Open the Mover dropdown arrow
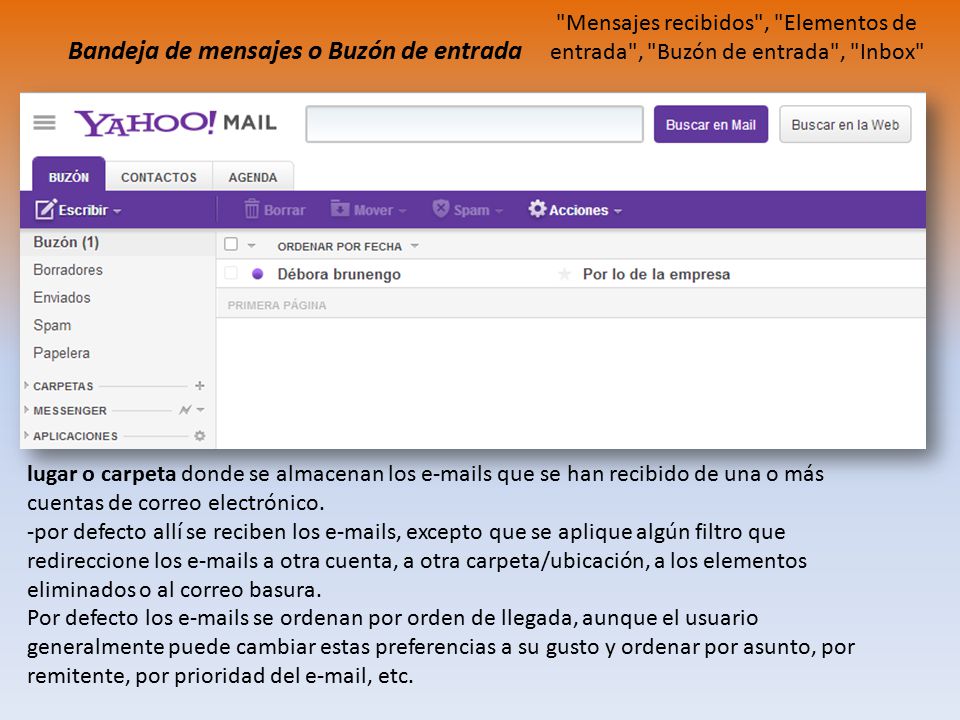The width and height of the screenshot is (960, 720). point(402,211)
